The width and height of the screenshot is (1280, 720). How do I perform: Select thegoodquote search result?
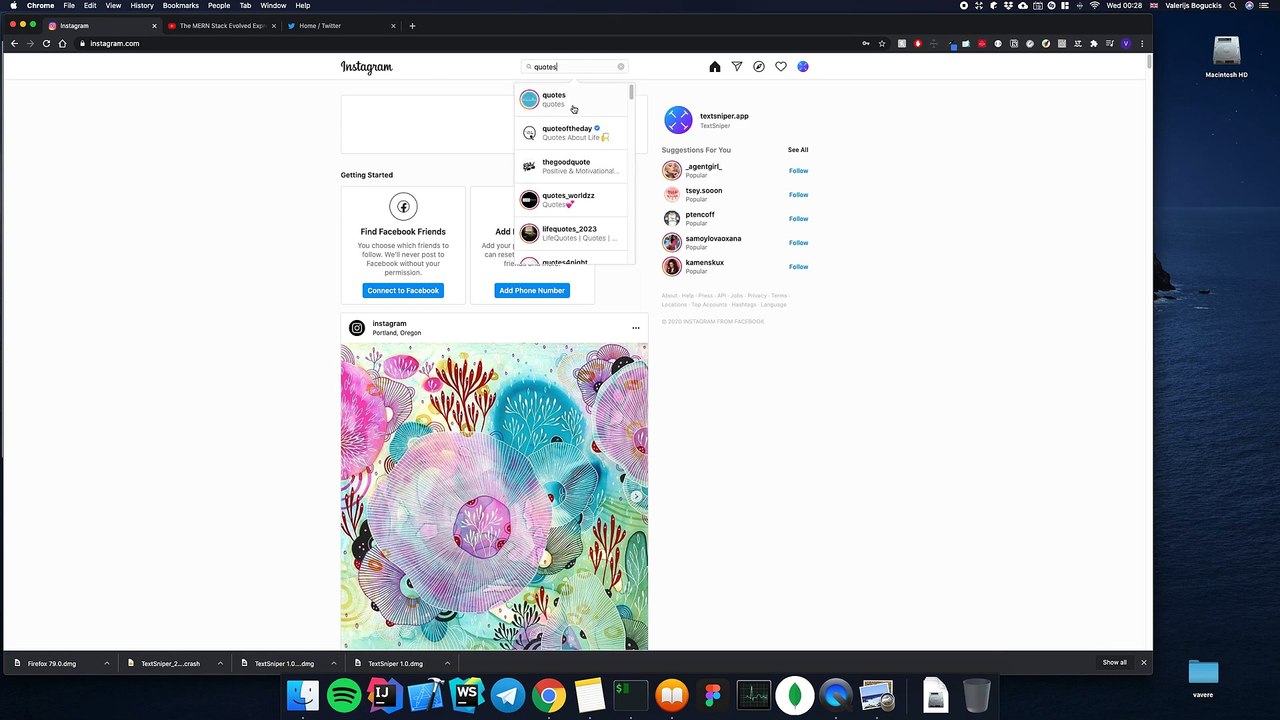572,166
